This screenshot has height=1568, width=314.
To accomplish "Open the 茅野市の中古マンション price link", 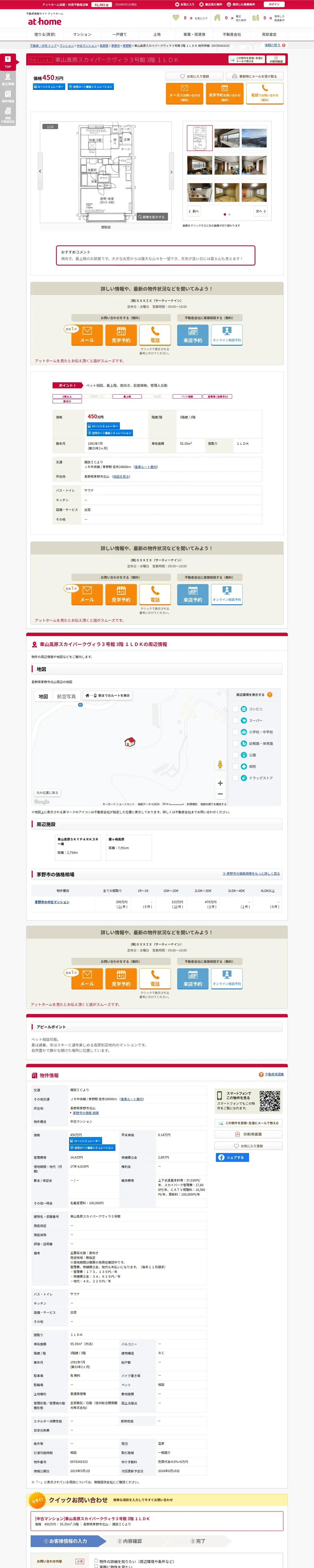I will 52,902.
